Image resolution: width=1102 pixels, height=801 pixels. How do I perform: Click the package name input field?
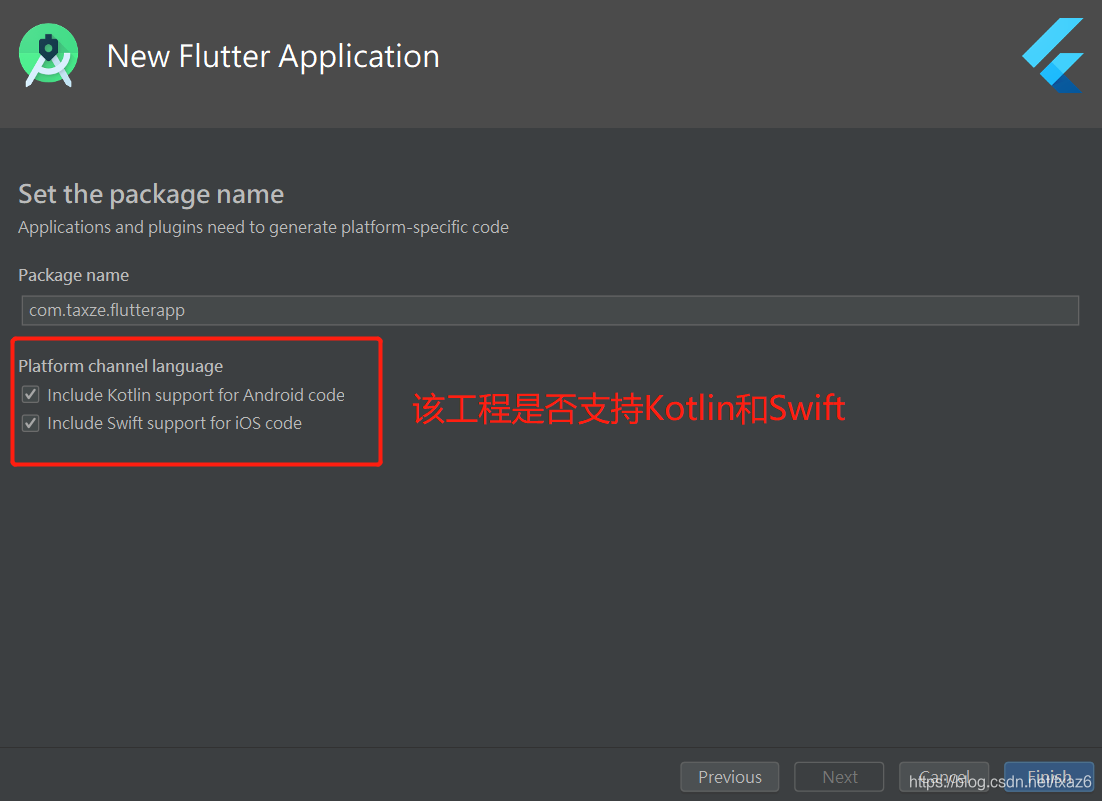(x=549, y=310)
